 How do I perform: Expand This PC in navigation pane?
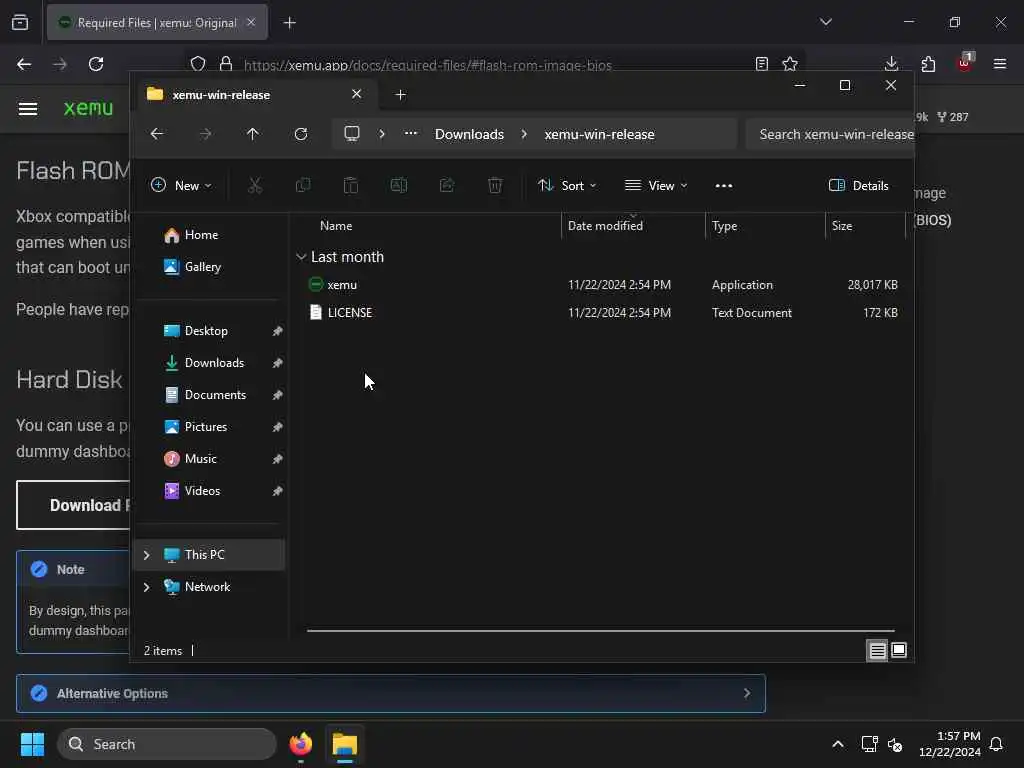click(146, 555)
